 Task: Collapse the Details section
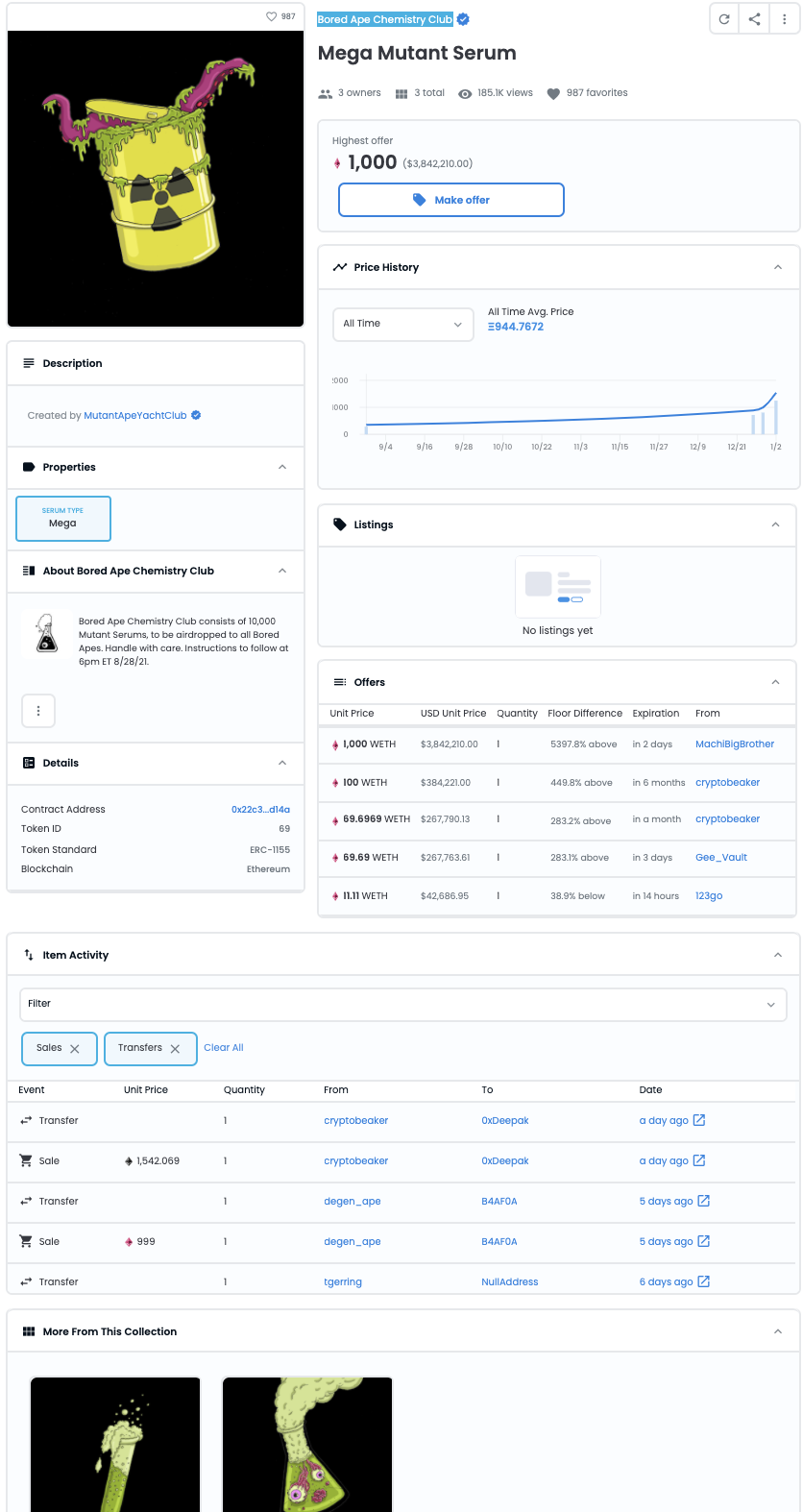282,763
